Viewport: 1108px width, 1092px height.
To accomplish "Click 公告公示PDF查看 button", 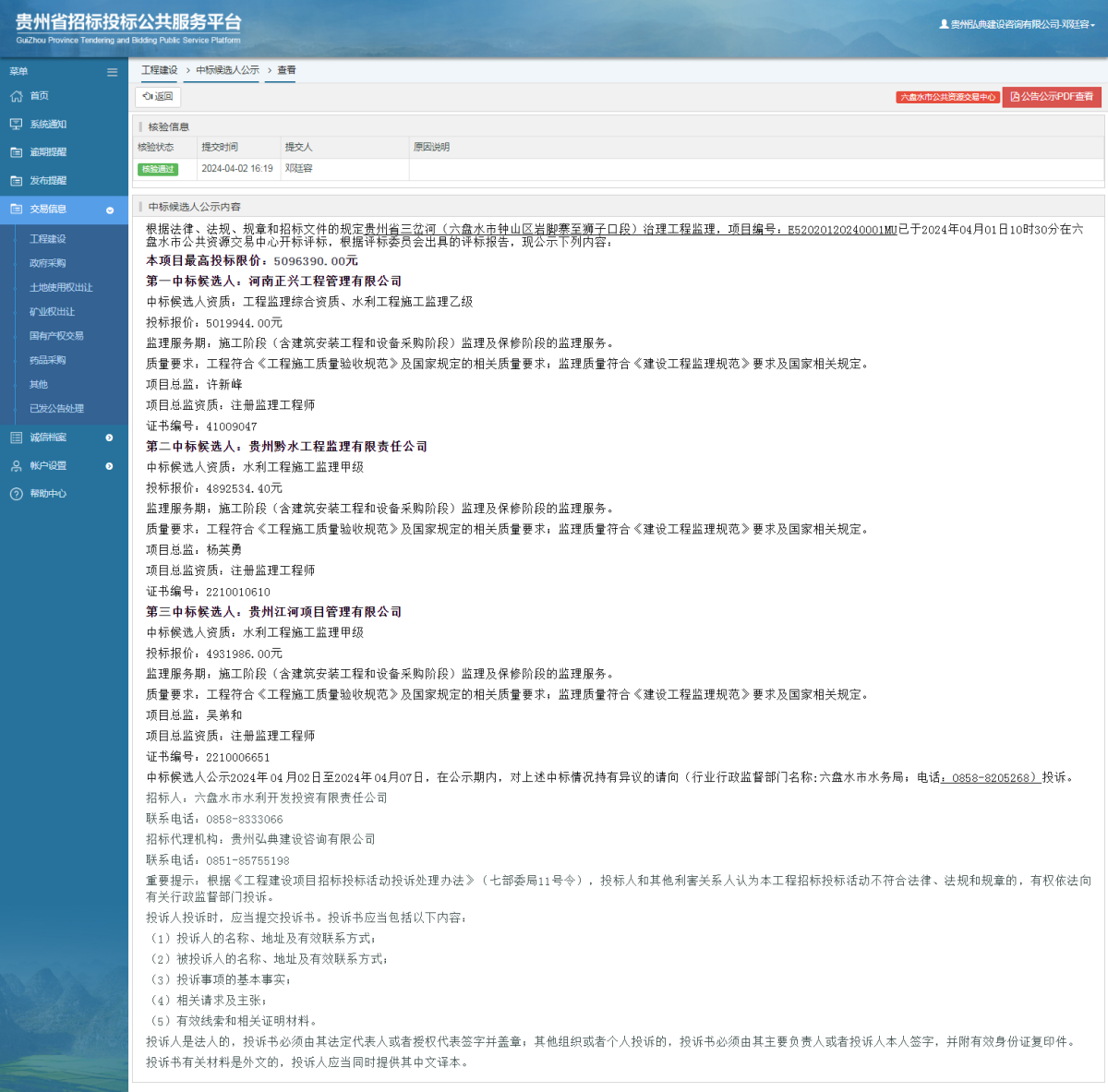I will 1052,96.
